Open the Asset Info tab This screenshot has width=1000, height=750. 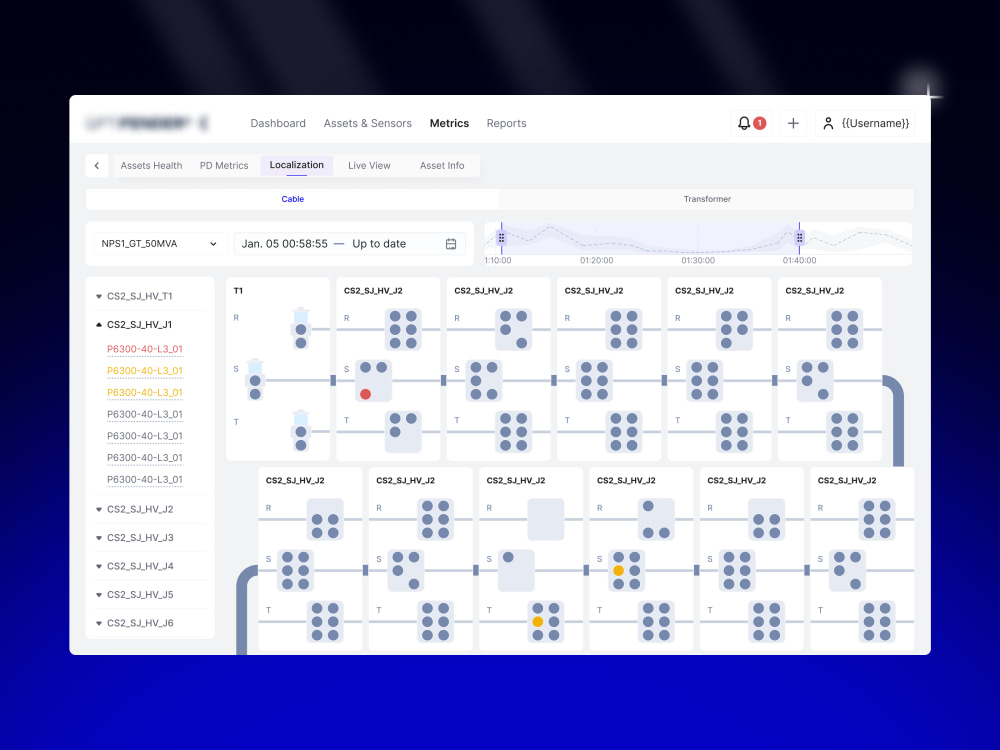coord(442,165)
